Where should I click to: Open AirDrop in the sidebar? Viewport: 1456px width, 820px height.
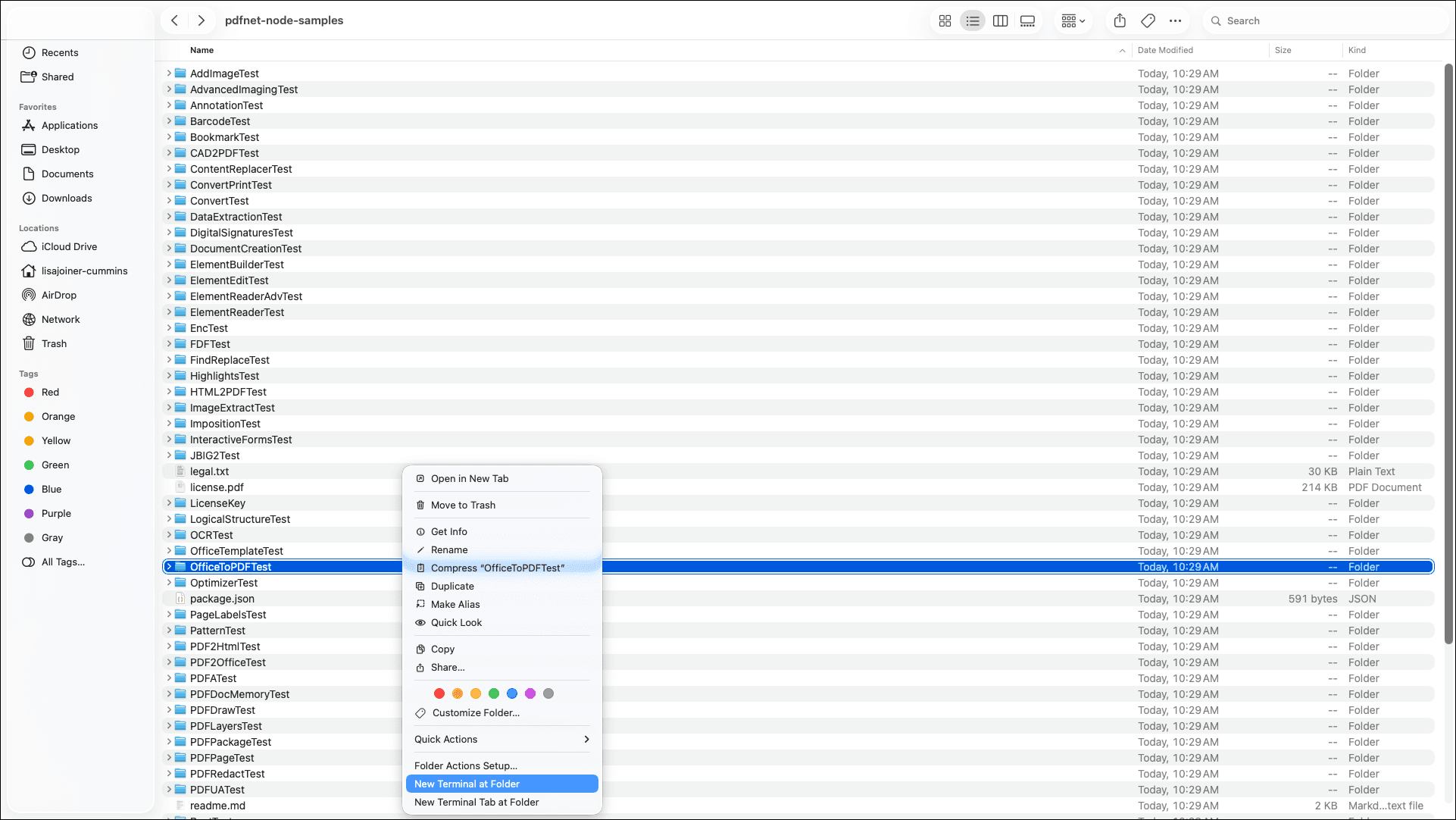[x=58, y=295]
